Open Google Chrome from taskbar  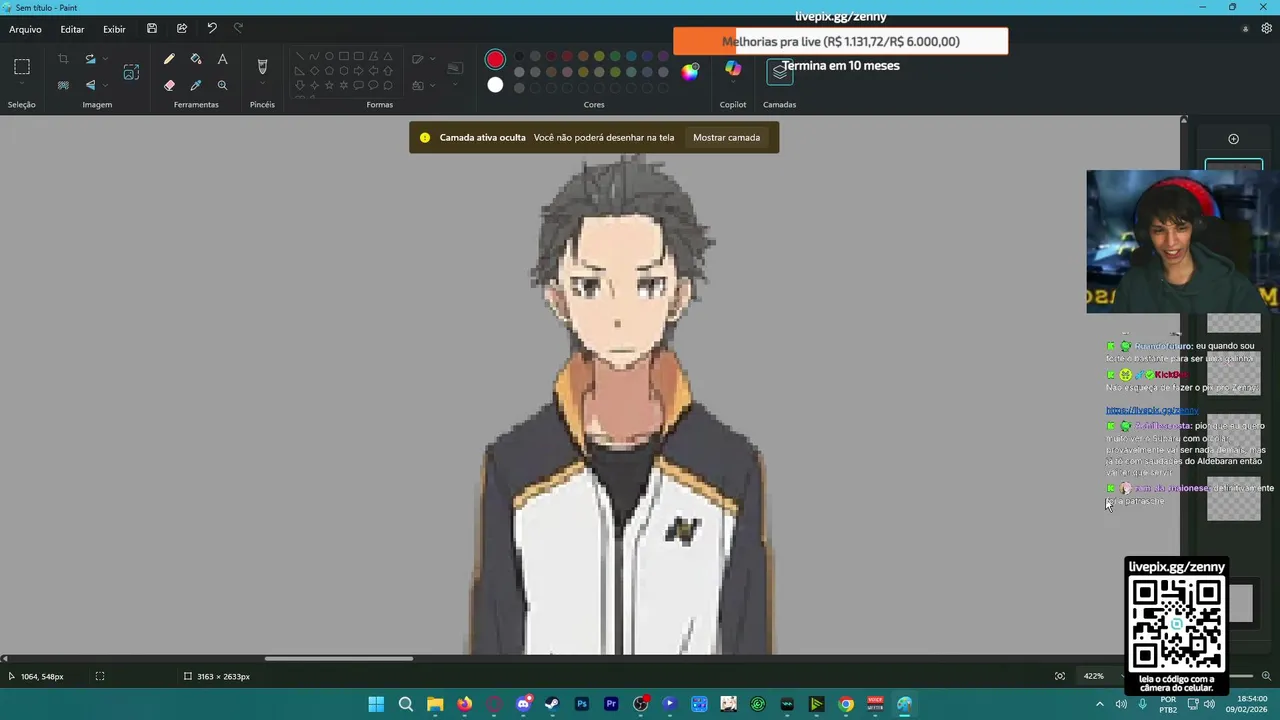[846, 704]
